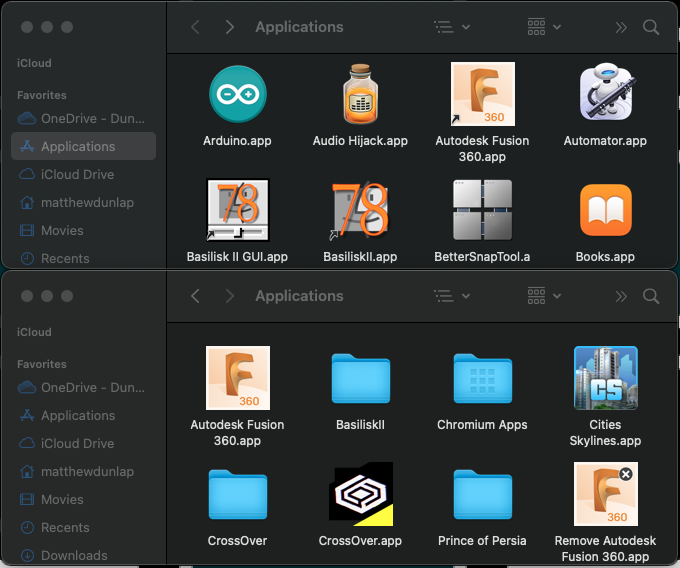Screen dimensions: 680x568
Task: Select Autodesk Fusion 360.app in bottom window
Action: (x=238, y=378)
